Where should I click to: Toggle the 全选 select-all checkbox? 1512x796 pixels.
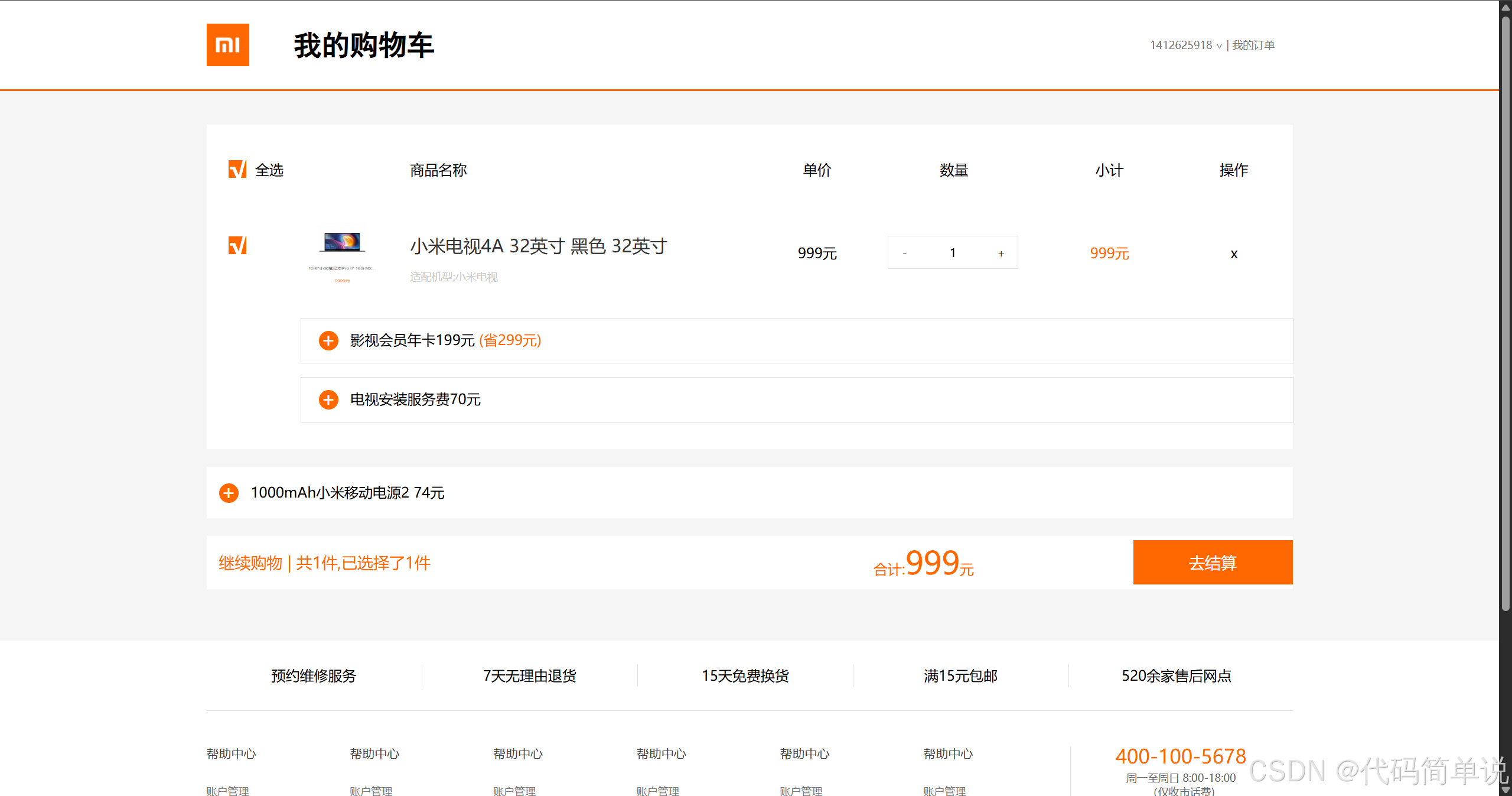pyautogui.click(x=237, y=170)
